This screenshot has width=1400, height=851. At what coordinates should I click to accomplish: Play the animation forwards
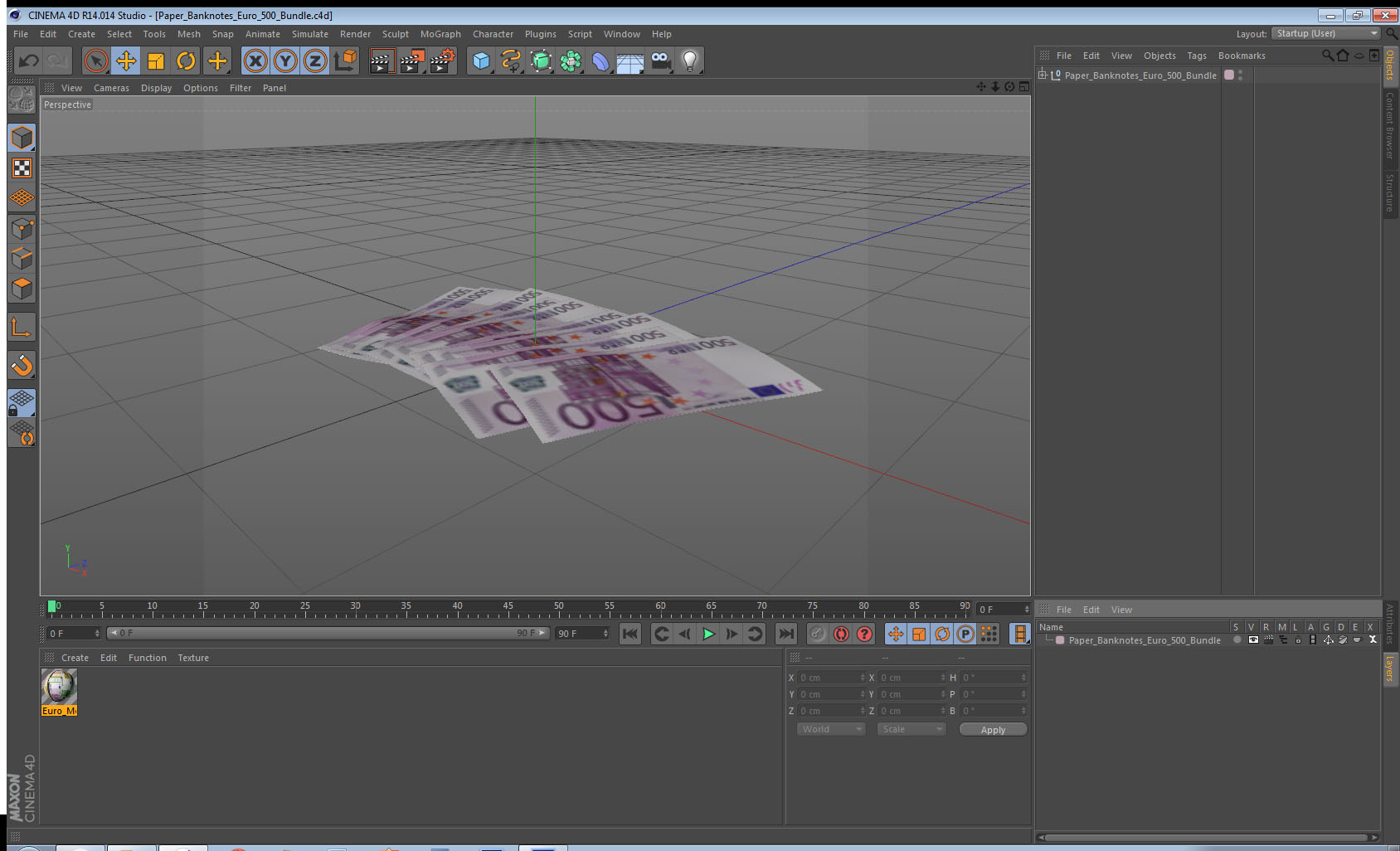(708, 634)
